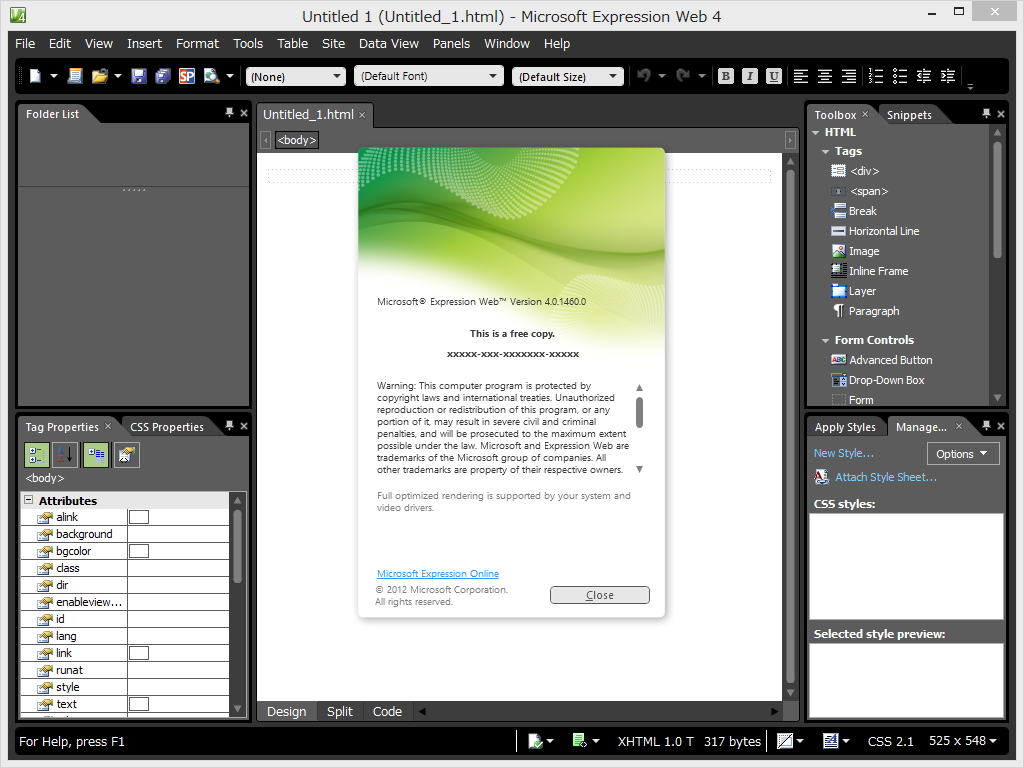The height and width of the screenshot is (768, 1024).
Task: Click the Save All icon
Action: pos(163,76)
